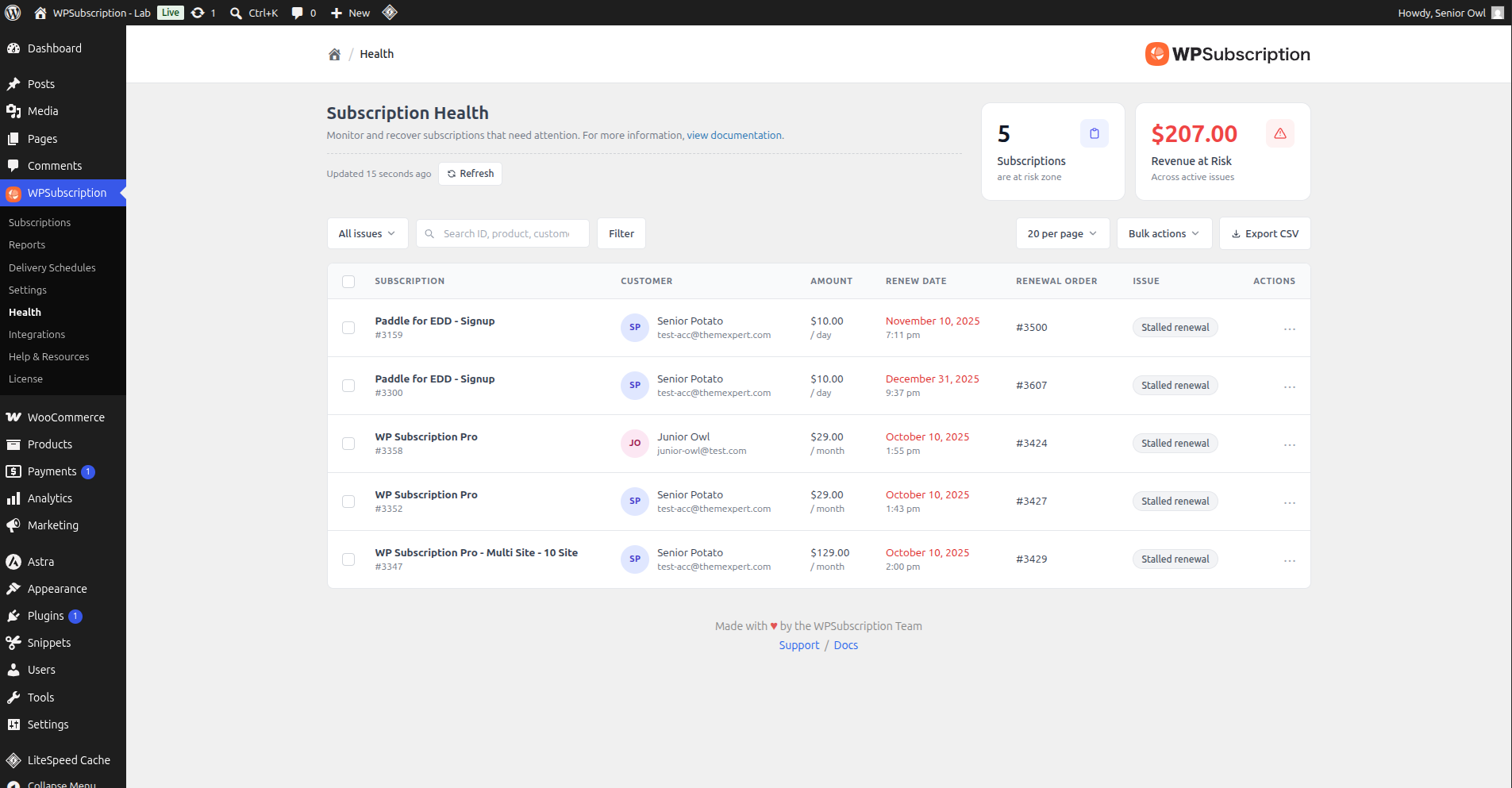Open the Payments menu in sidebar
Viewport: 1512px width, 788px height.
point(63,471)
